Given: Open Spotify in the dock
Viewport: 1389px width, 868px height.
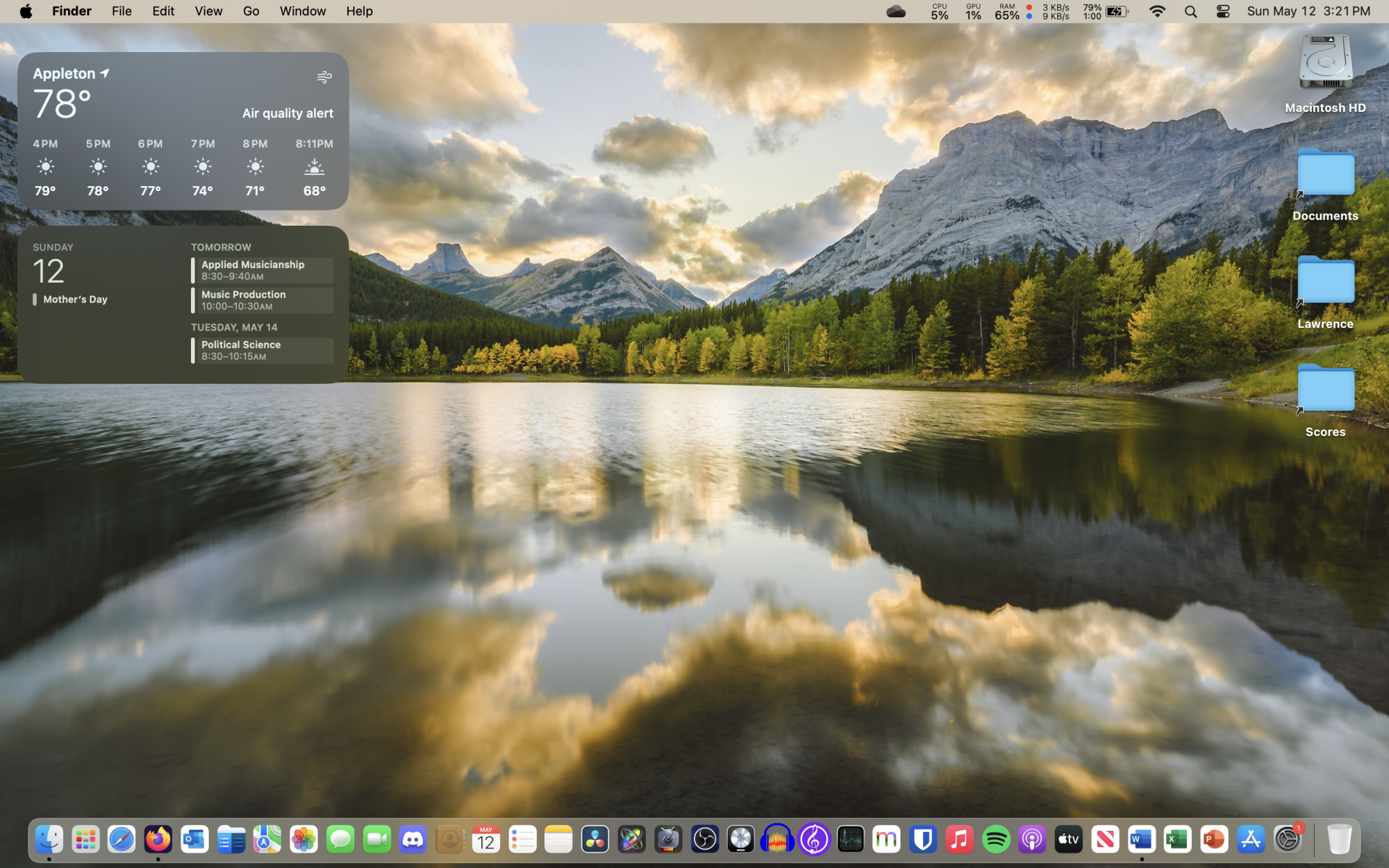Looking at the screenshot, I should tap(996, 840).
